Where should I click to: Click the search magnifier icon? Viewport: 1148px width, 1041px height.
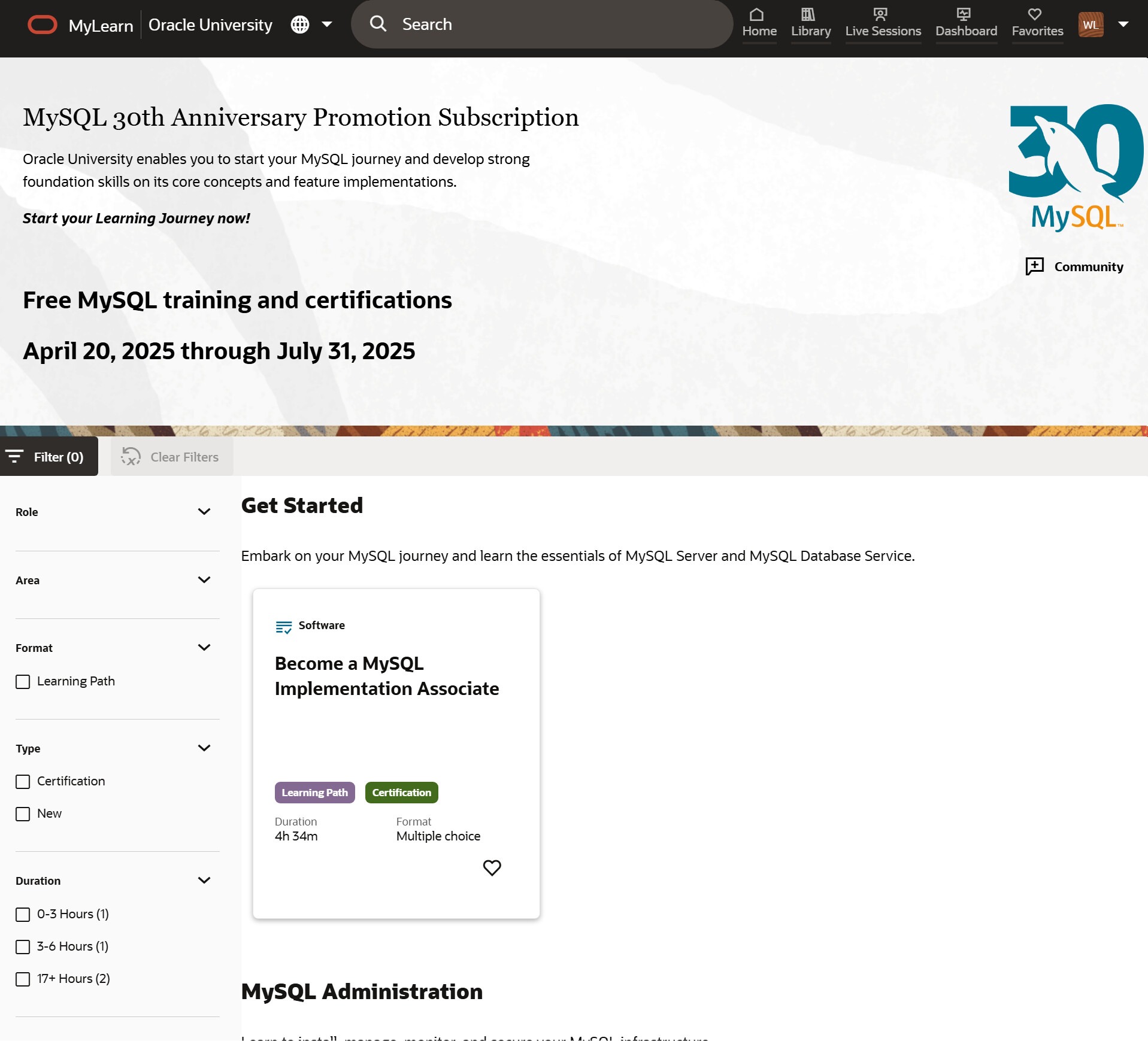378,24
